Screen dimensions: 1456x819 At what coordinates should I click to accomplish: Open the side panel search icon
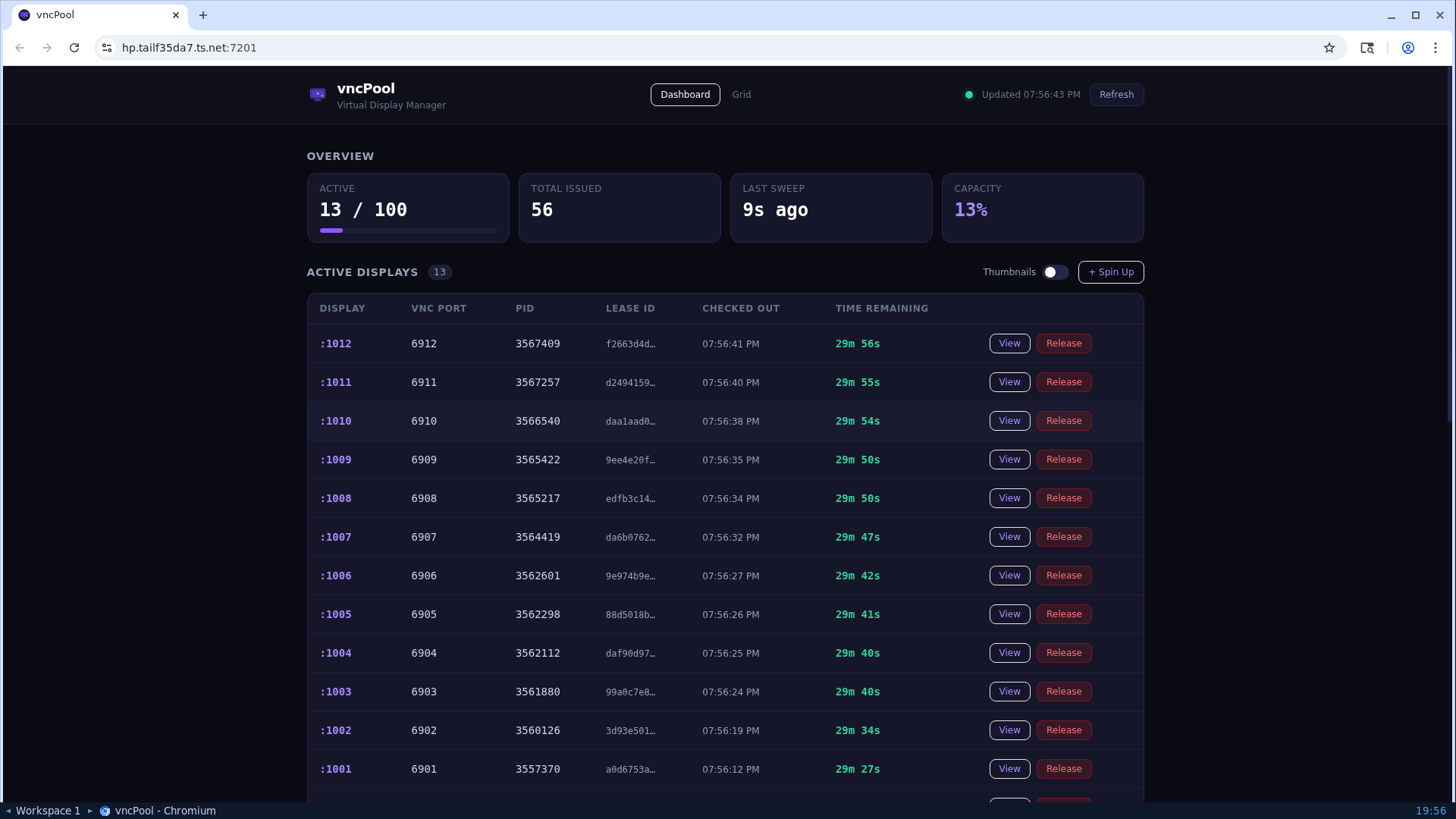click(1367, 48)
